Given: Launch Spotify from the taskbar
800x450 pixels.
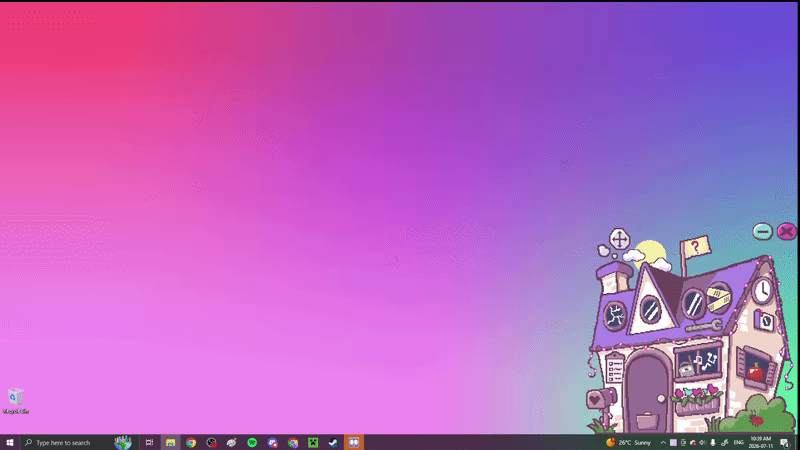Looking at the screenshot, I should (252, 442).
